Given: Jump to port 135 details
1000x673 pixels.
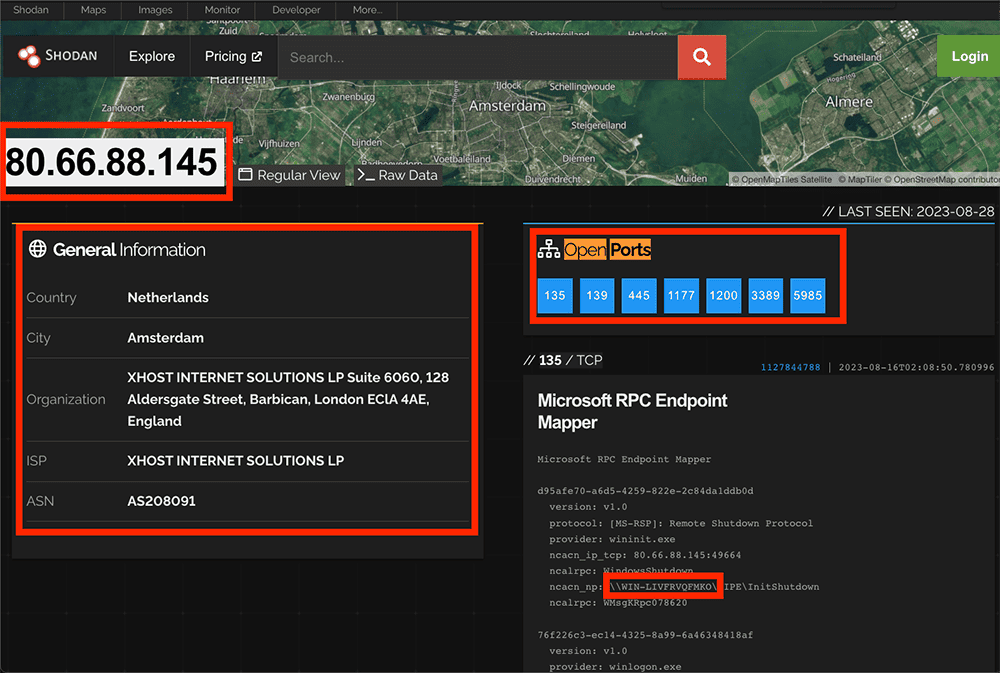Looking at the screenshot, I should (555, 296).
